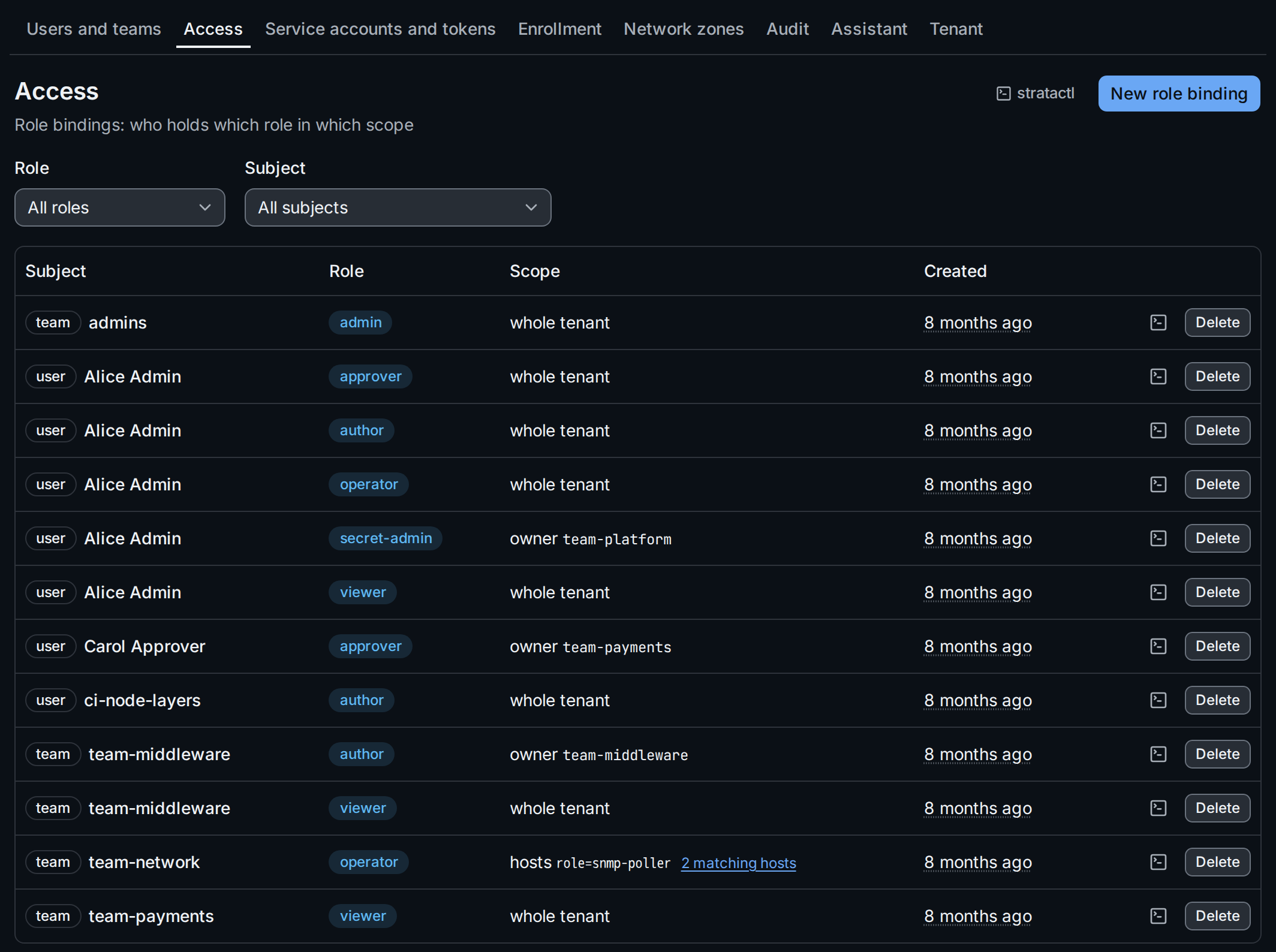Click owner team-payments scope text
The height and width of the screenshot is (952, 1276).
(591, 647)
